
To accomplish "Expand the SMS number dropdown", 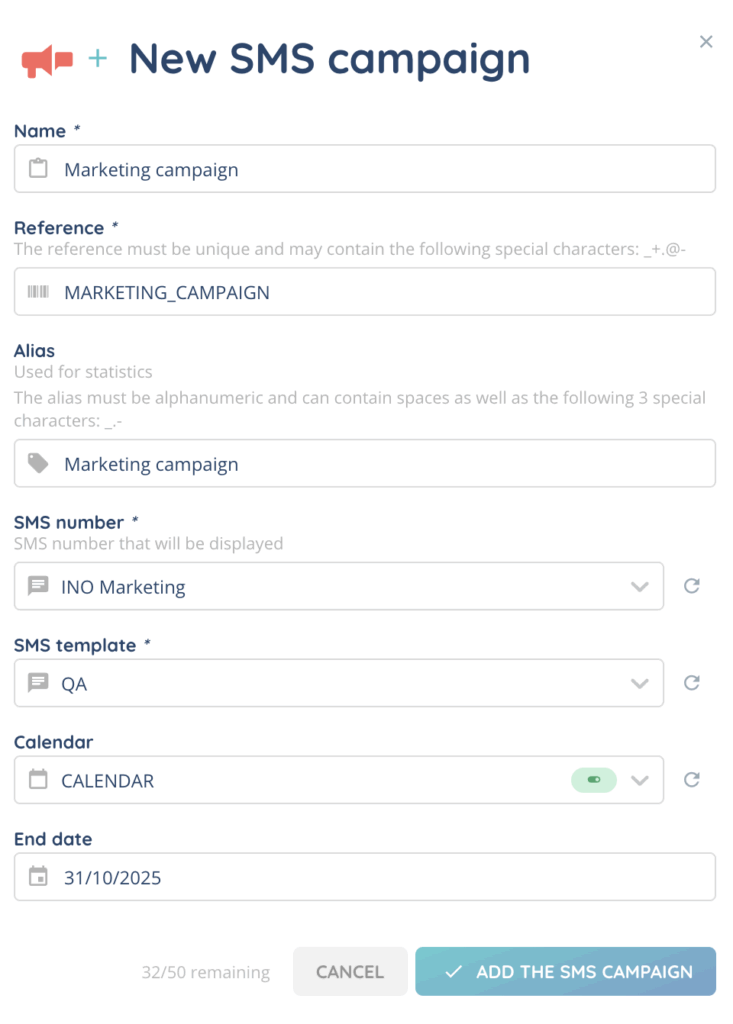I will click(640, 587).
